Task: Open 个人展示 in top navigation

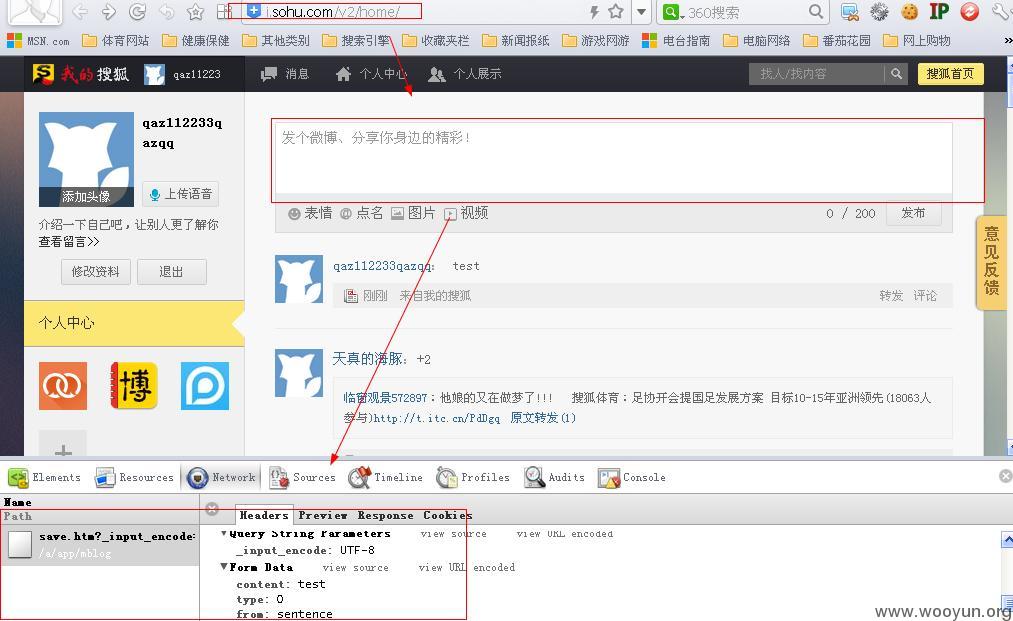Action: click(x=465, y=74)
